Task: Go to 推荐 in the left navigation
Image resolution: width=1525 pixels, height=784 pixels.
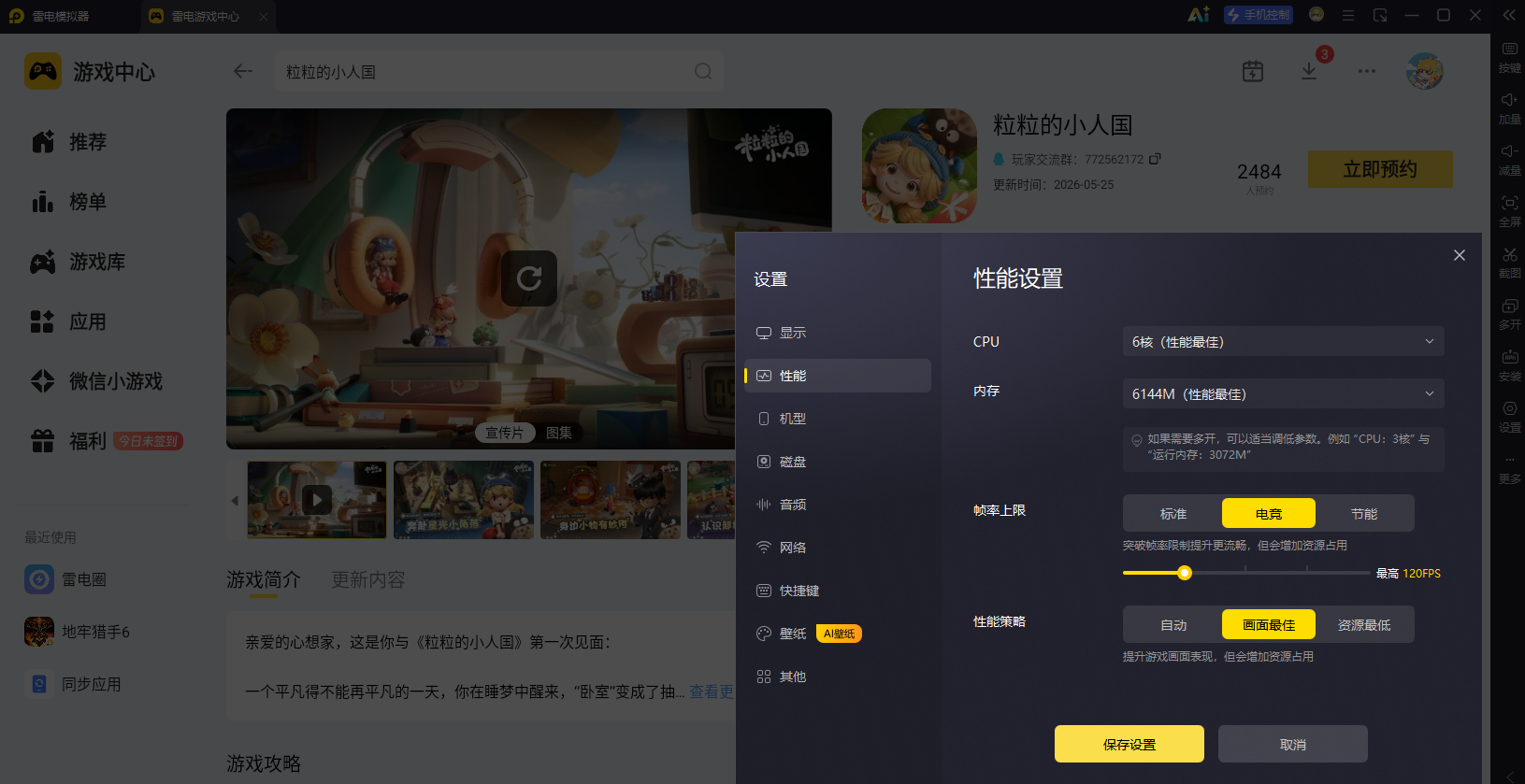Action: click(69, 142)
